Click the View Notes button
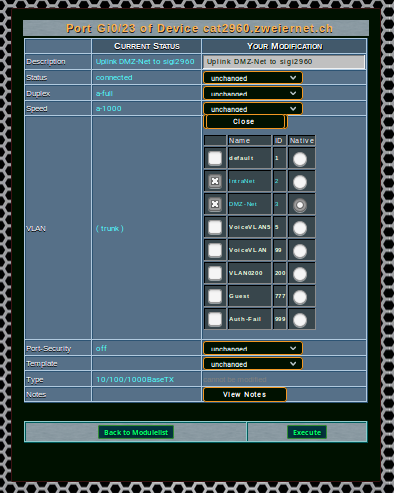The height and width of the screenshot is (493, 394). (245, 394)
